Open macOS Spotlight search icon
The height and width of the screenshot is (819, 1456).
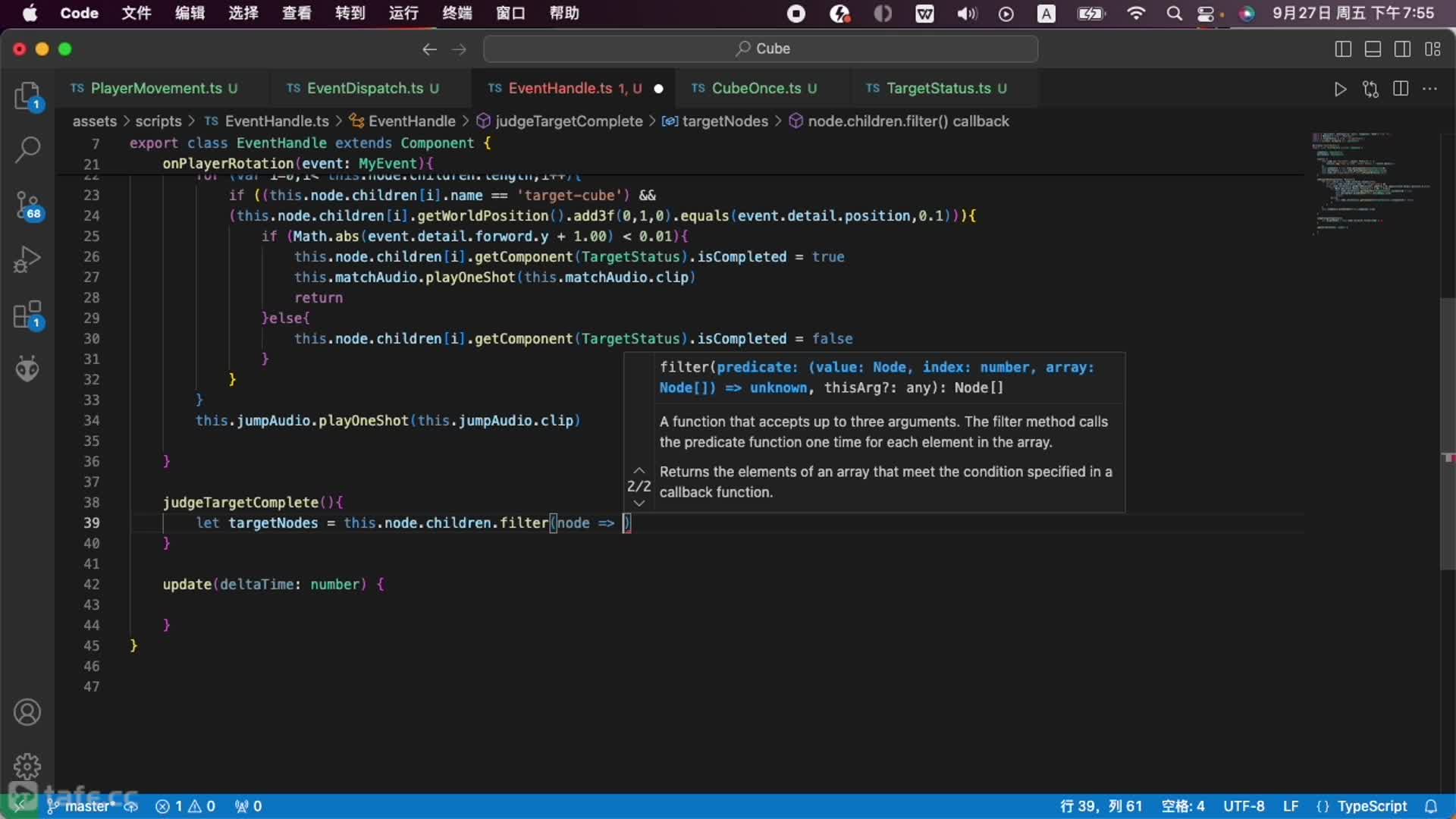tap(1174, 13)
